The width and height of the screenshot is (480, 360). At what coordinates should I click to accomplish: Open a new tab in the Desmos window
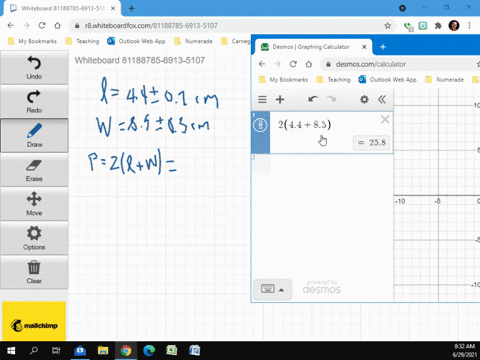pyautogui.click(x=383, y=47)
